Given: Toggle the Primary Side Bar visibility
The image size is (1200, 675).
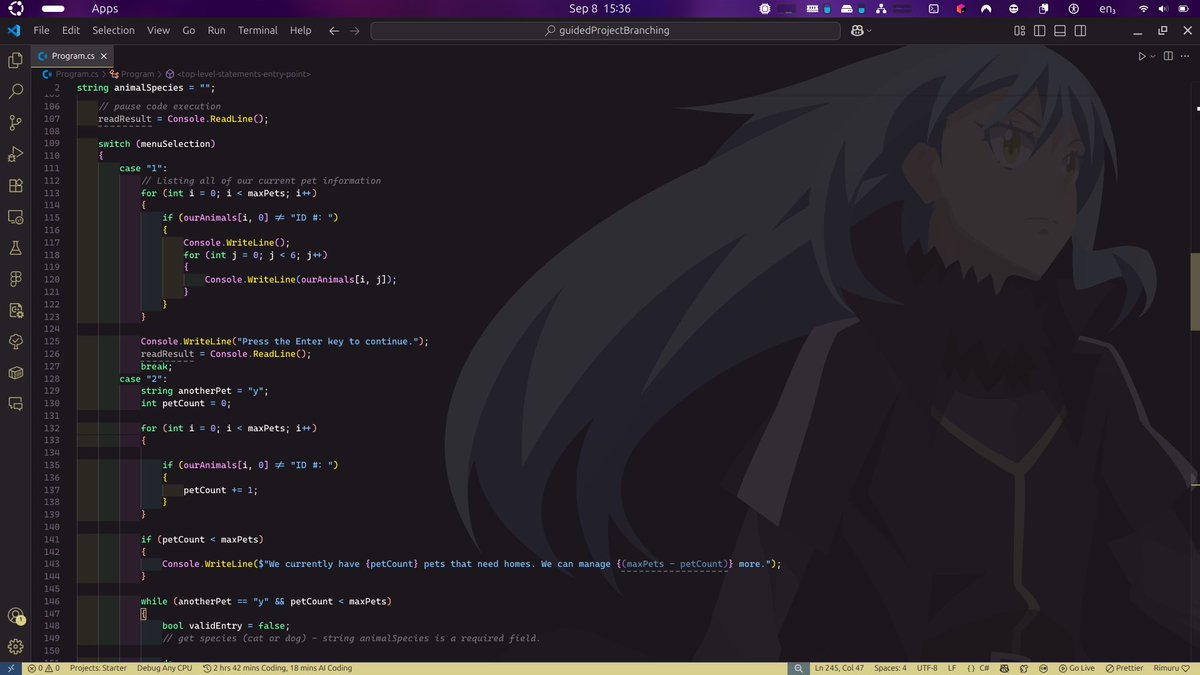Looking at the screenshot, I should tap(1039, 30).
